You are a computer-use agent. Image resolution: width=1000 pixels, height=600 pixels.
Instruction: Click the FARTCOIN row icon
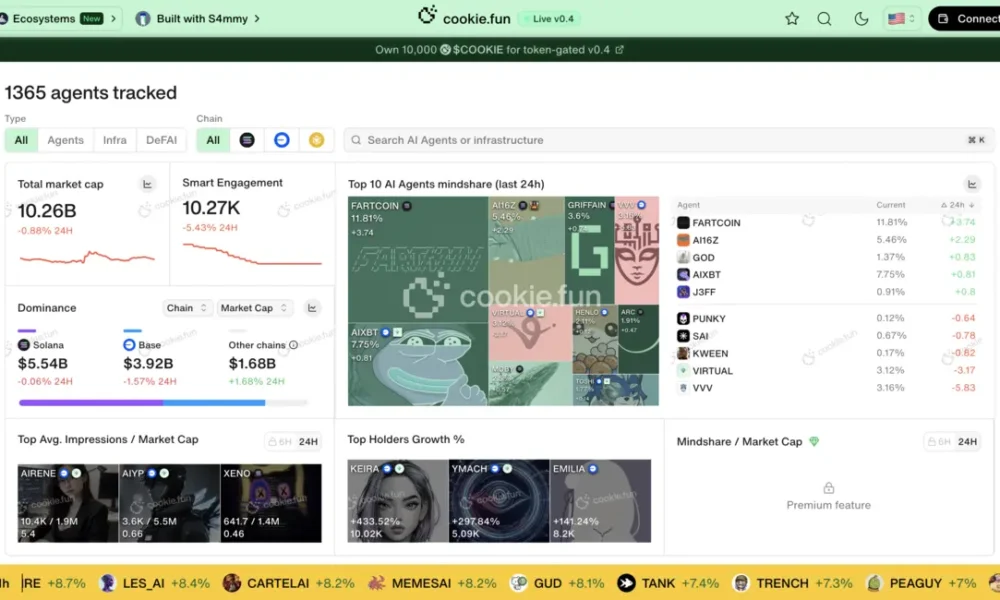pos(683,223)
